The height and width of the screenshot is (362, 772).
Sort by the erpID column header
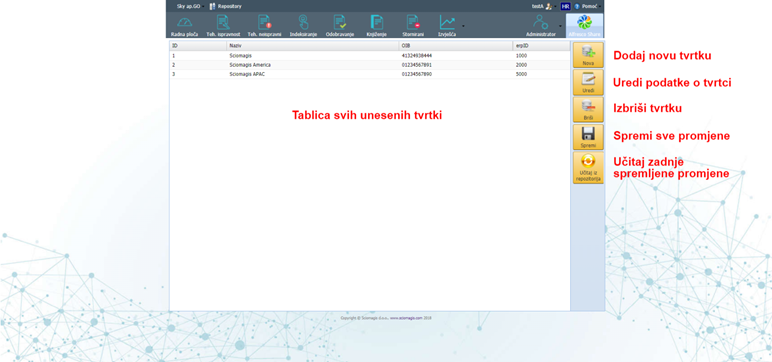[x=541, y=46]
